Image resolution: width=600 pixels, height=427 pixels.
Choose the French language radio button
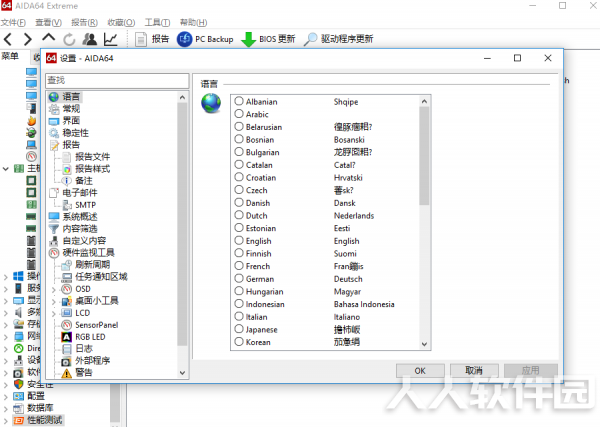tap(239, 266)
